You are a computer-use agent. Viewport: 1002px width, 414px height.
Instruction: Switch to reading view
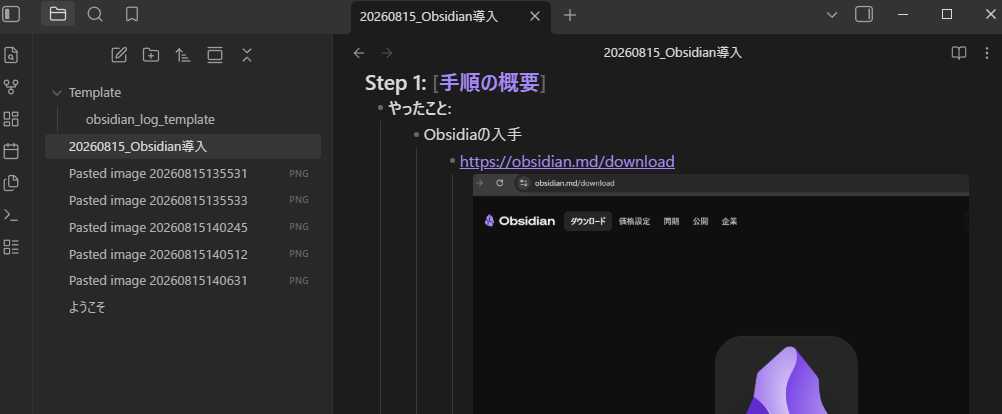(x=959, y=53)
